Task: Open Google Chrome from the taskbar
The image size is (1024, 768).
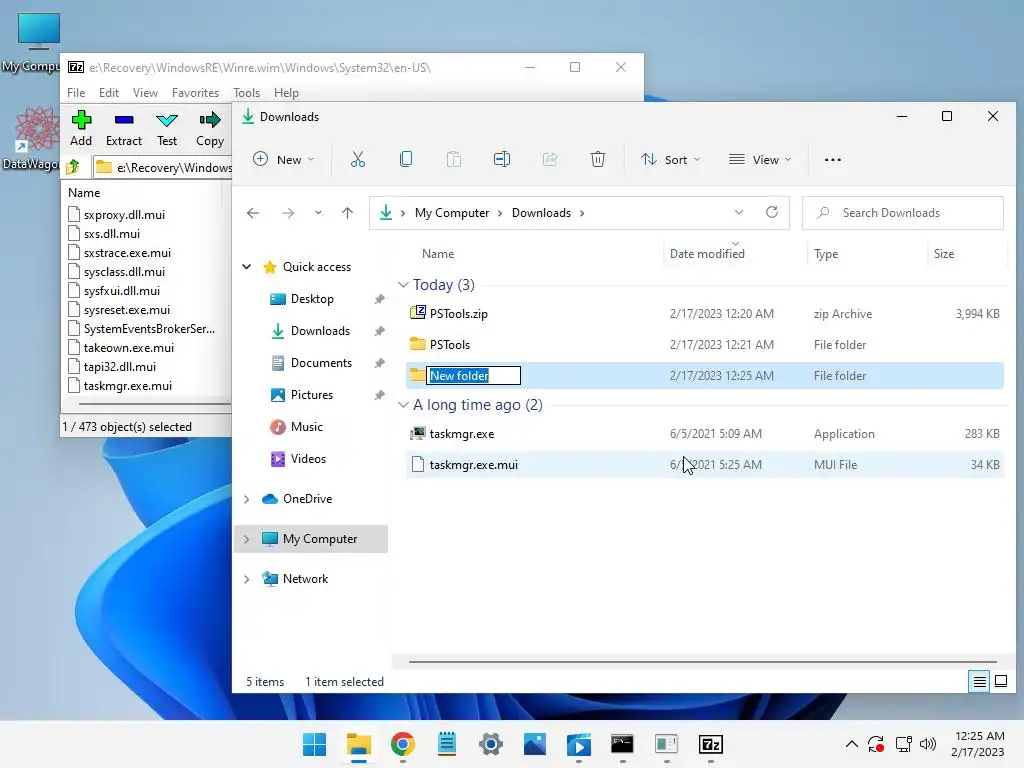Action: (402, 744)
